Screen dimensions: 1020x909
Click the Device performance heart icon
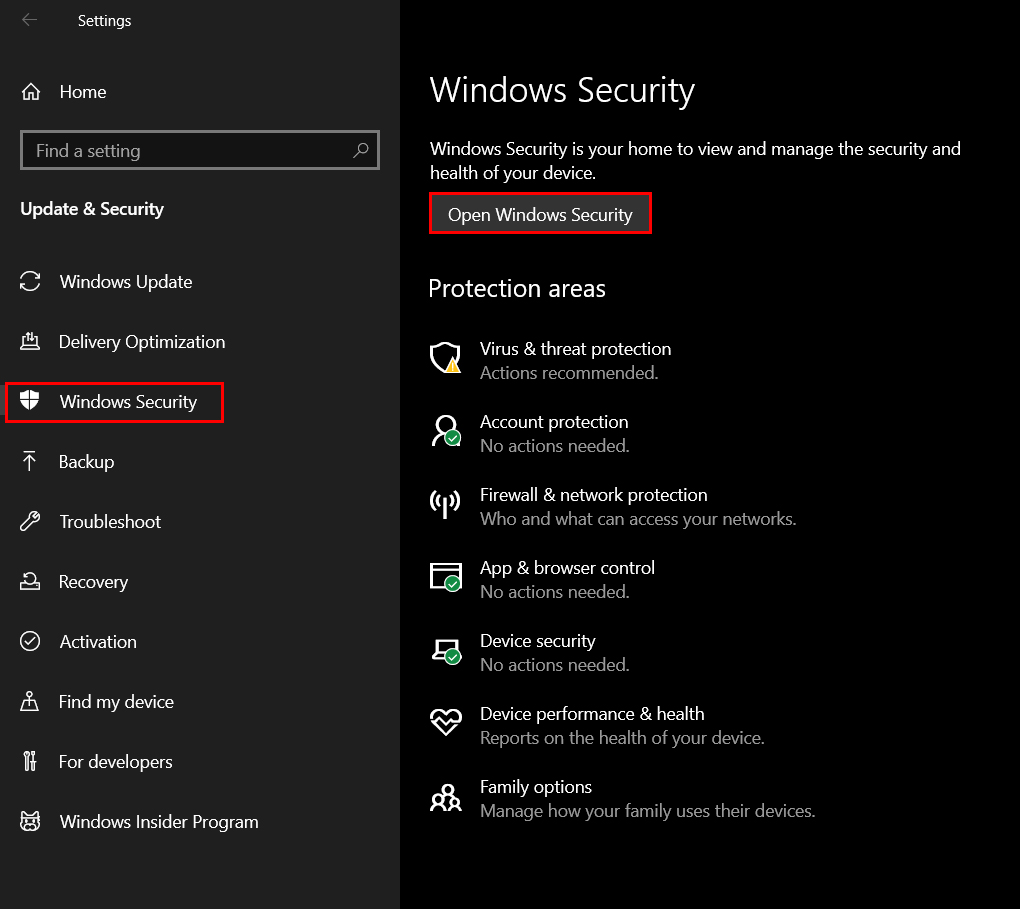click(x=446, y=722)
